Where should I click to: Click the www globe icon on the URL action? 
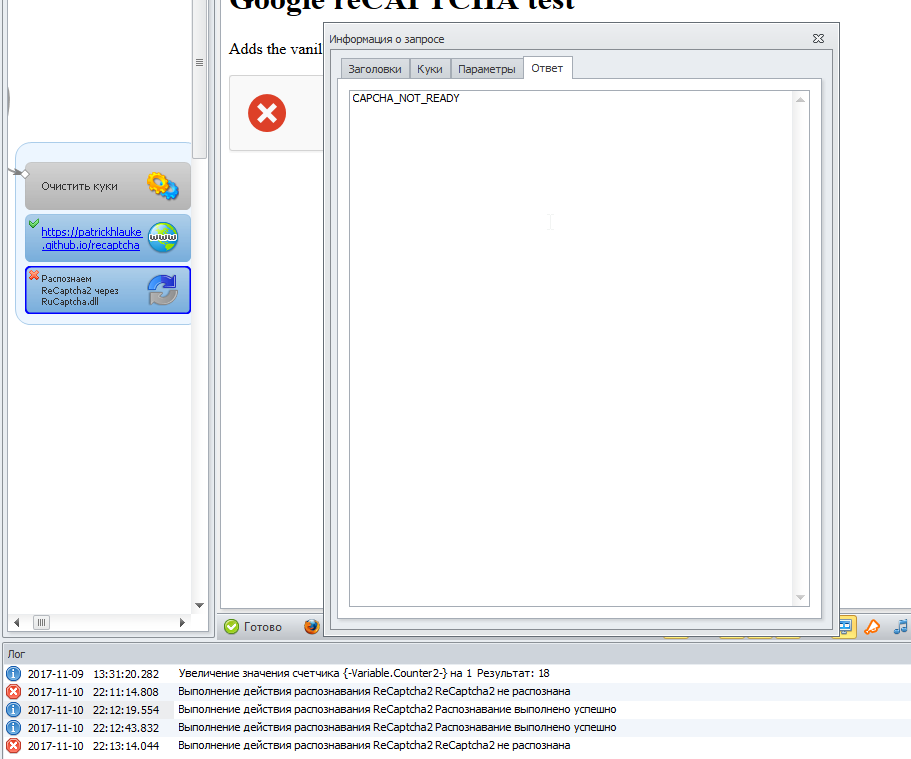pyautogui.click(x=163, y=237)
